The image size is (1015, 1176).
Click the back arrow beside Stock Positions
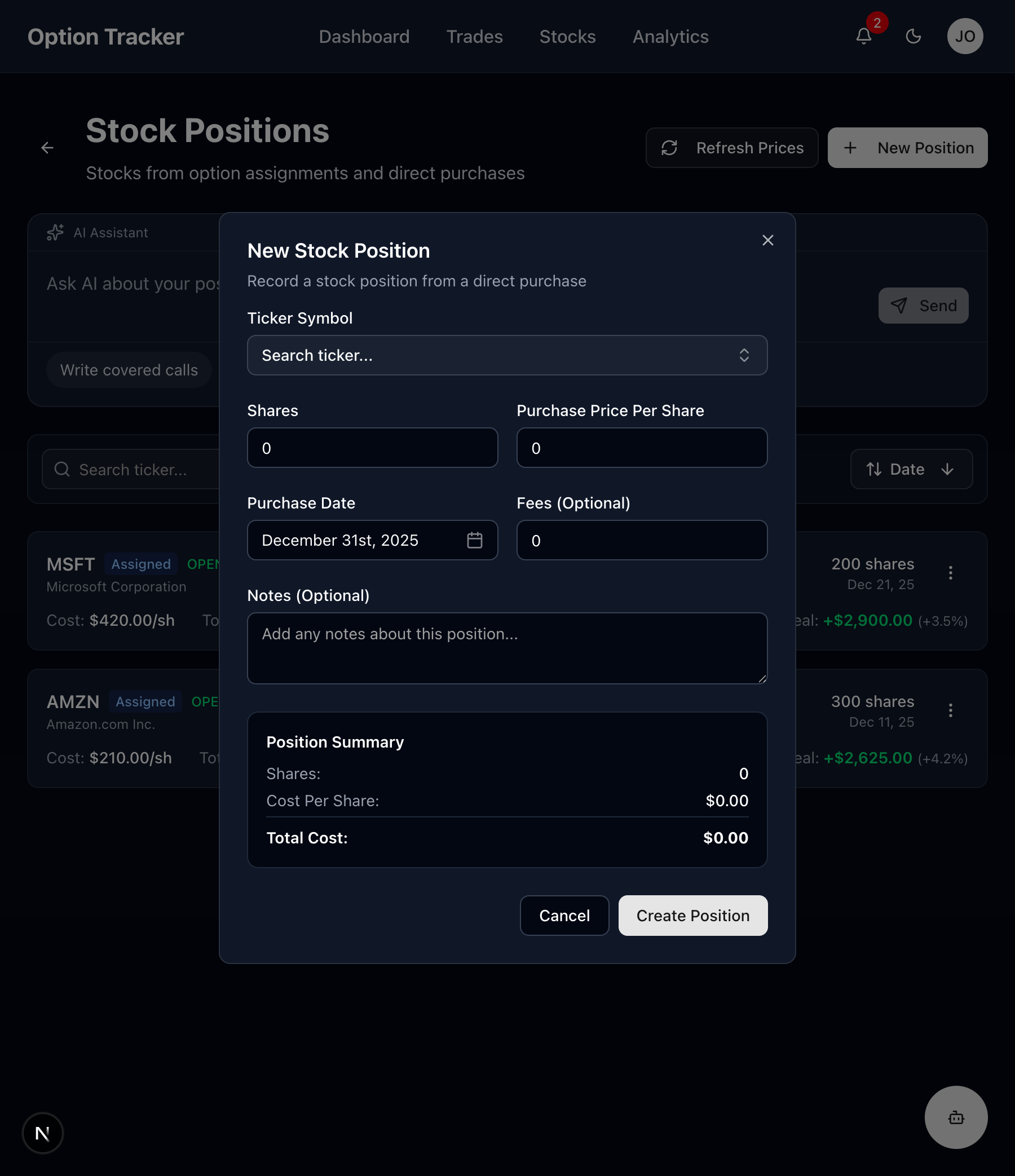[47, 148]
